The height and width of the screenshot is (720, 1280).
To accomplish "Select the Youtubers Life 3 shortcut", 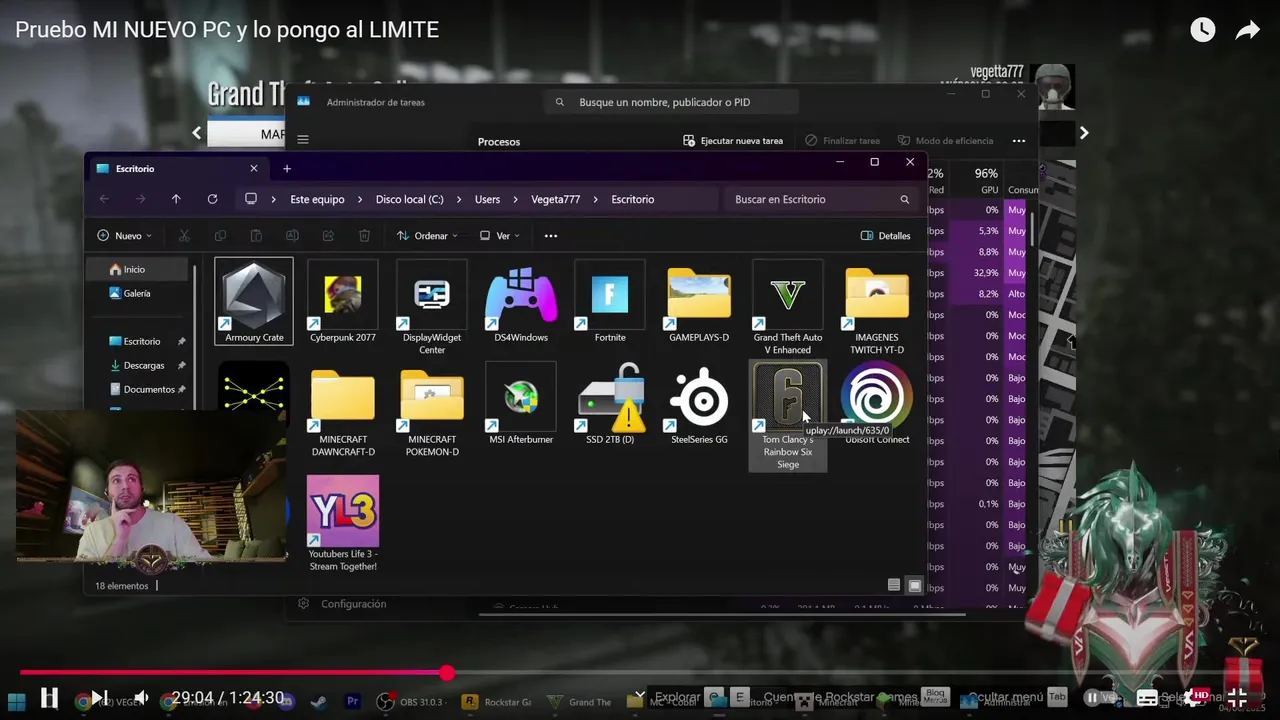I will (343, 523).
